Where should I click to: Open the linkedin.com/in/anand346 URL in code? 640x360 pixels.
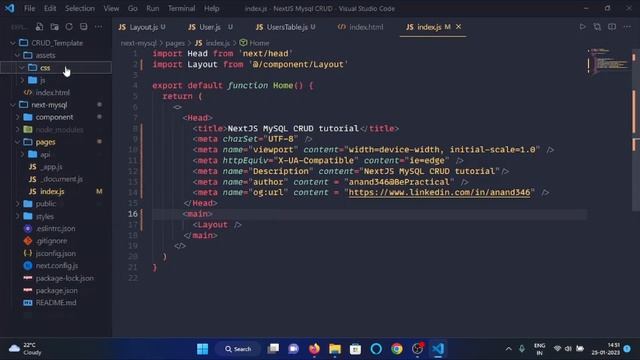(439, 192)
